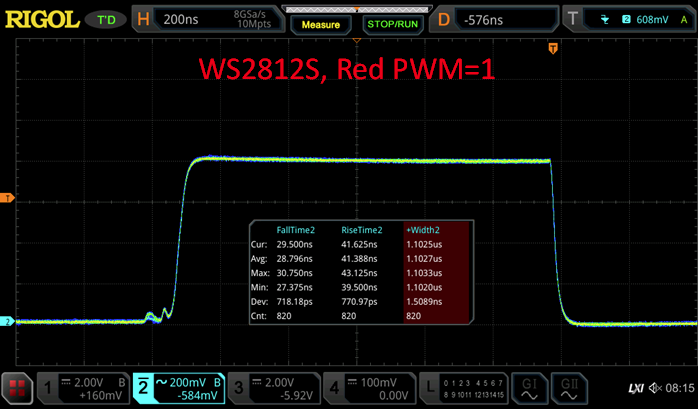Click the trigger auto mode A indicator
This screenshot has height=409, width=698.
684,20
